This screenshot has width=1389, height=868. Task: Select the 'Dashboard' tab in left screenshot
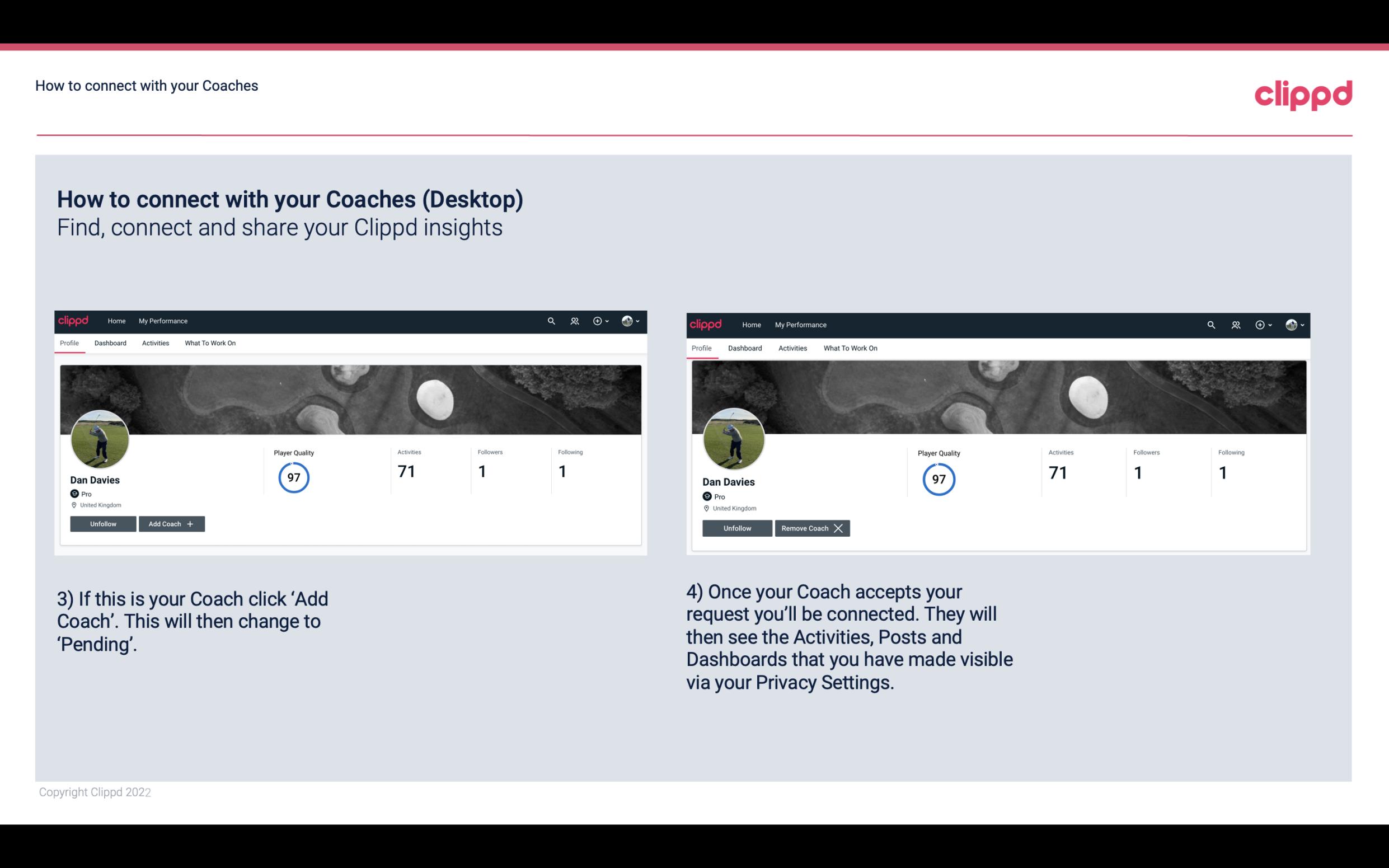(110, 343)
